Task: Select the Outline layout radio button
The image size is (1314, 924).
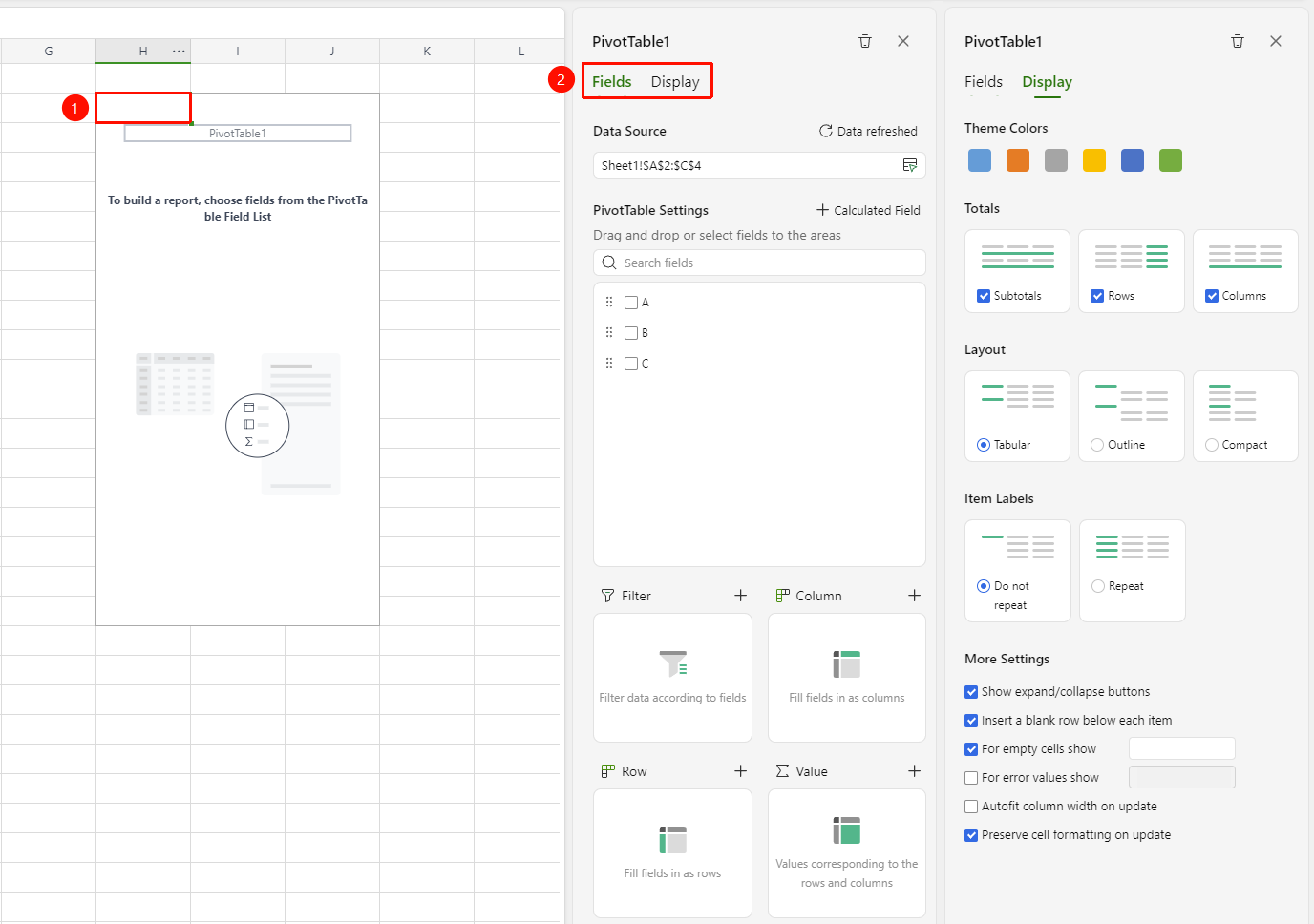Action: pyautogui.click(x=1098, y=445)
